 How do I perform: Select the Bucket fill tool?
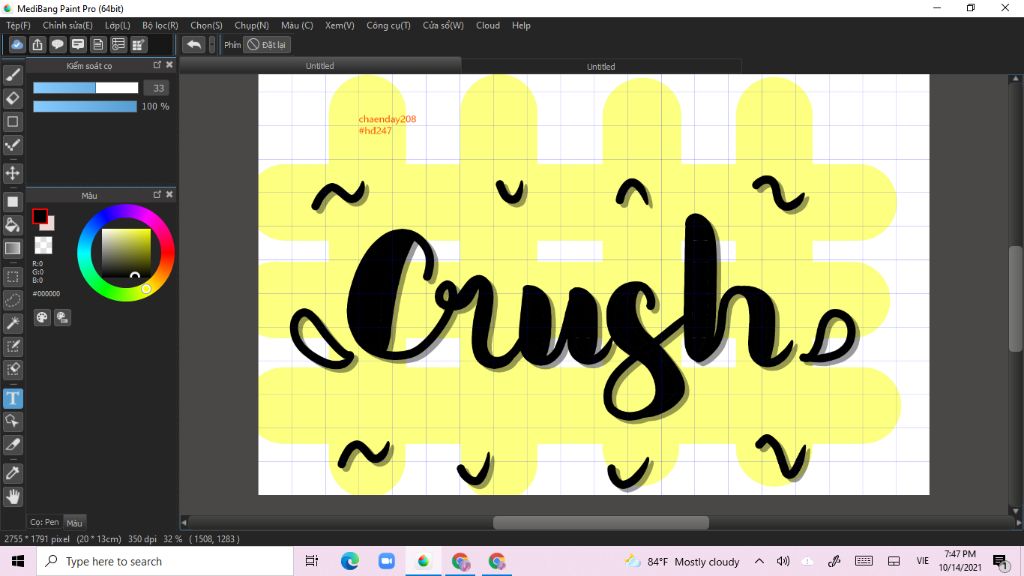(12, 225)
